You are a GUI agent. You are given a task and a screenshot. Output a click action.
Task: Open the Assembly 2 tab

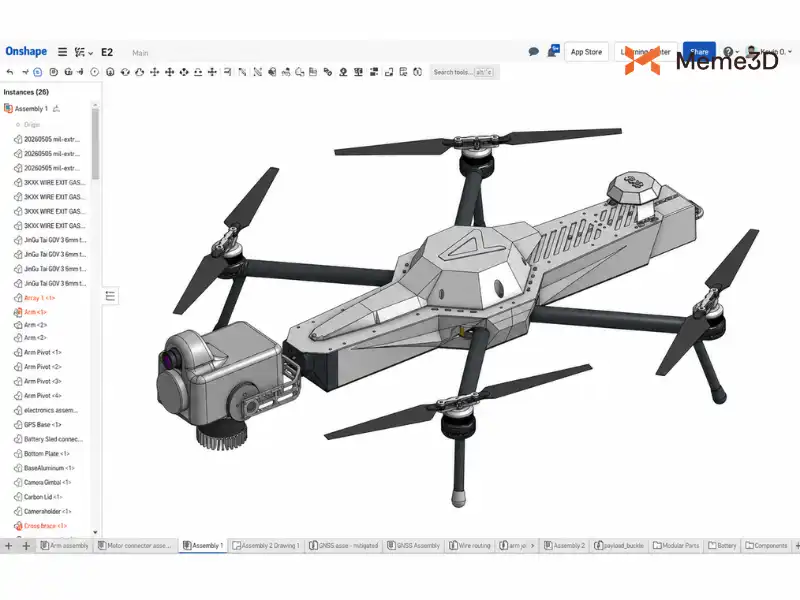coord(564,545)
